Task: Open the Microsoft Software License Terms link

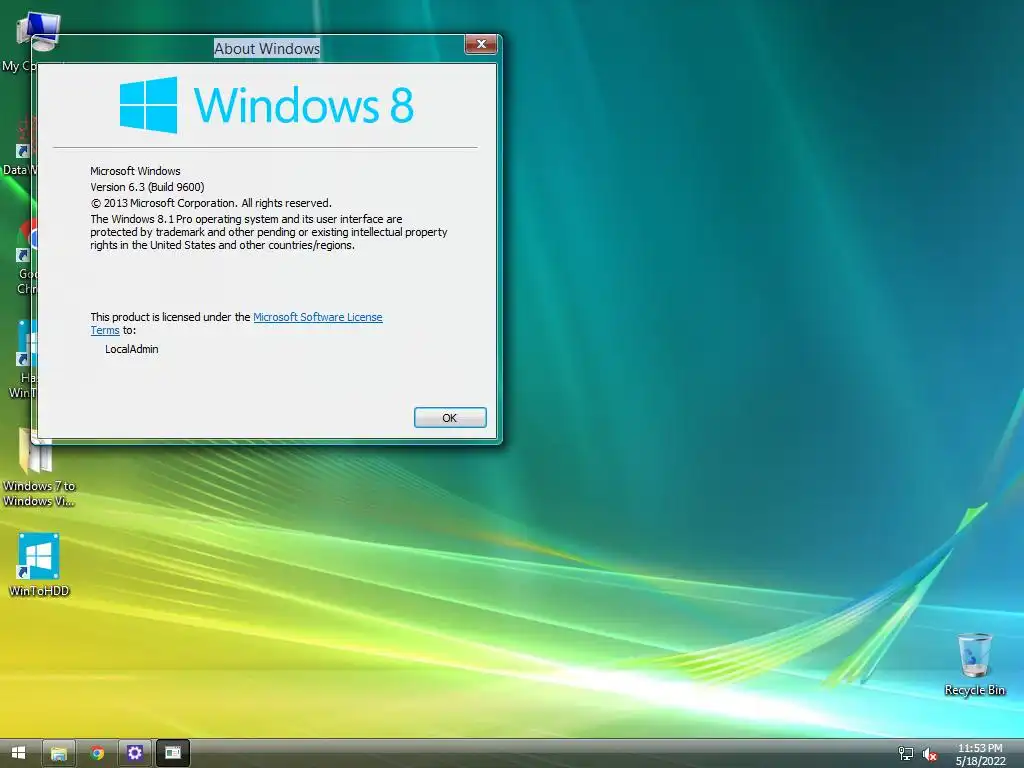Action: coord(317,317)
